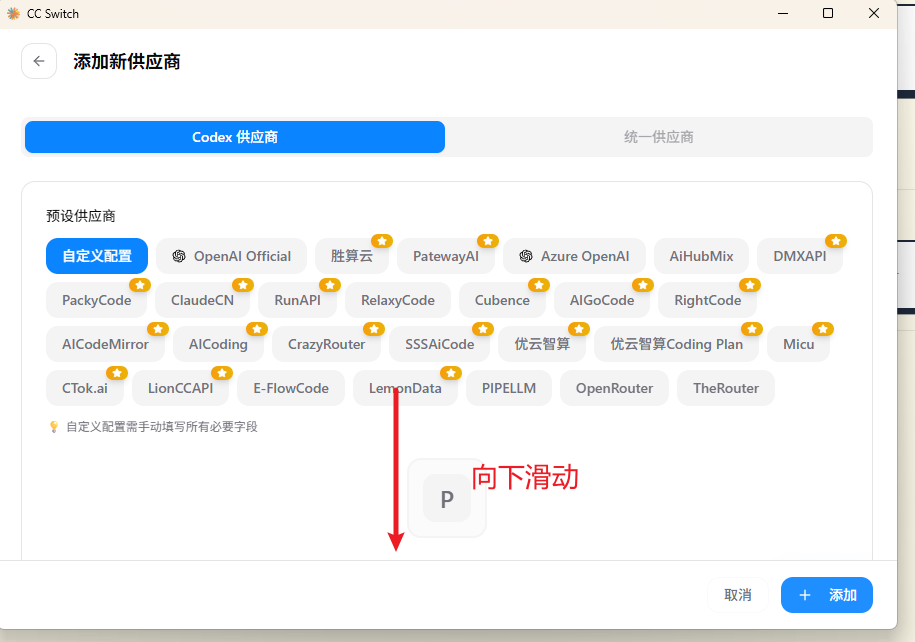Click the star badge on DMXAPI

pyautogui.click(x=836, y=241)
